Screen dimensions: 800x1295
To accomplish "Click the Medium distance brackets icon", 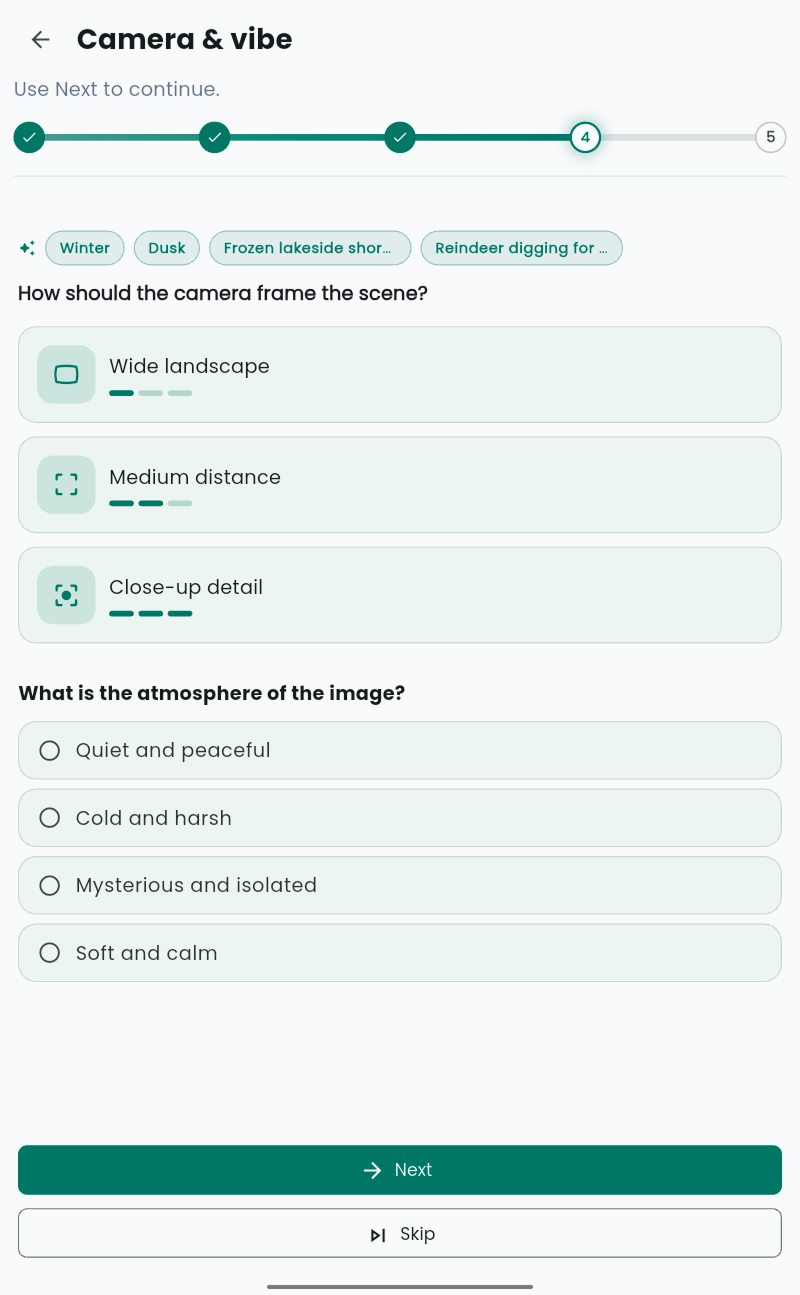I will click(66, 485).
